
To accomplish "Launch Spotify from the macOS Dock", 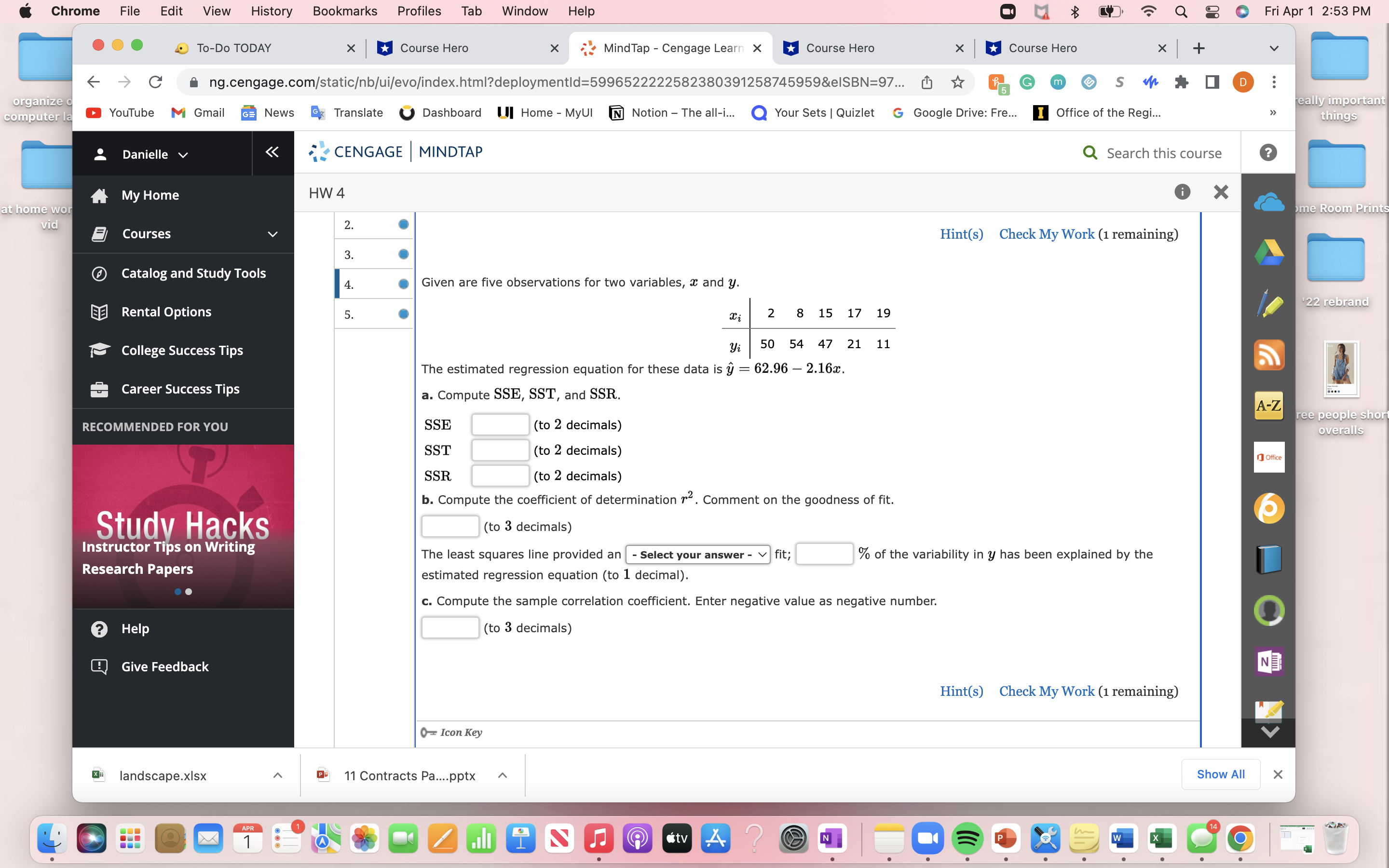I will pos(967,838).
